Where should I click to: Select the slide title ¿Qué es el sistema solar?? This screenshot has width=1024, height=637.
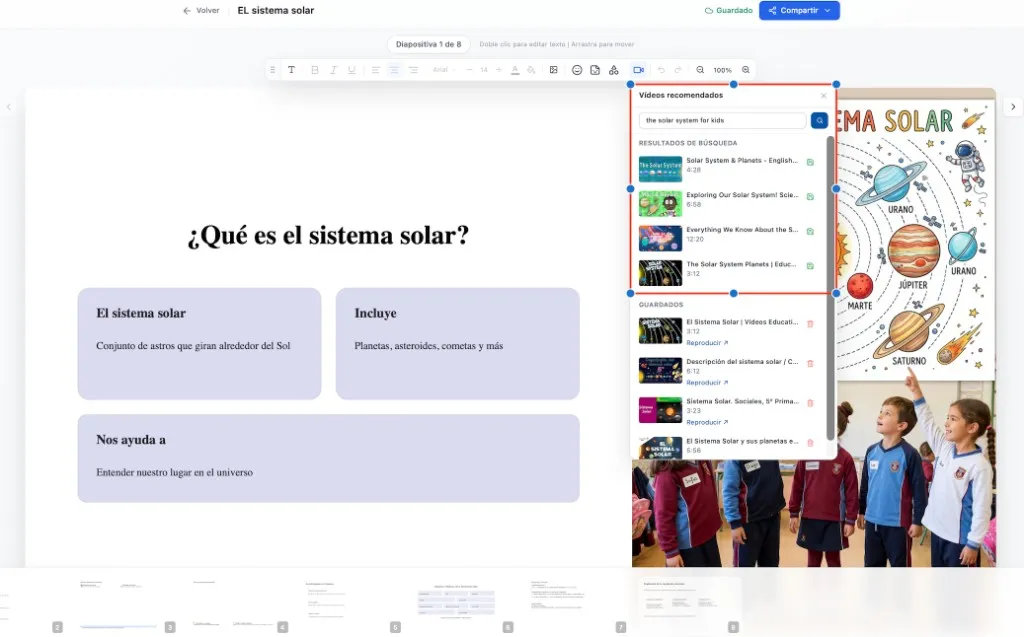click(x=328, y=235)
